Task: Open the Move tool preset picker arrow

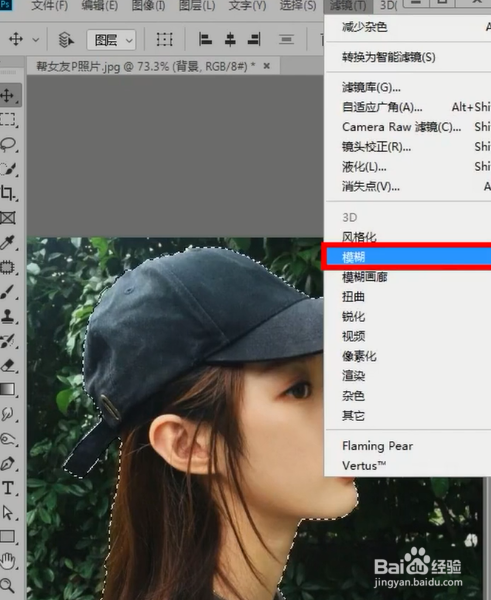Action: pos(36,39)
